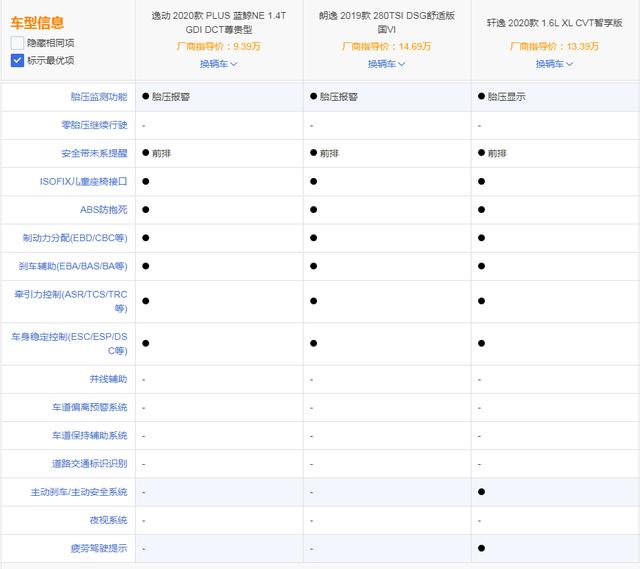Click the 主动刹车/主动安全系统 row label

79,492
